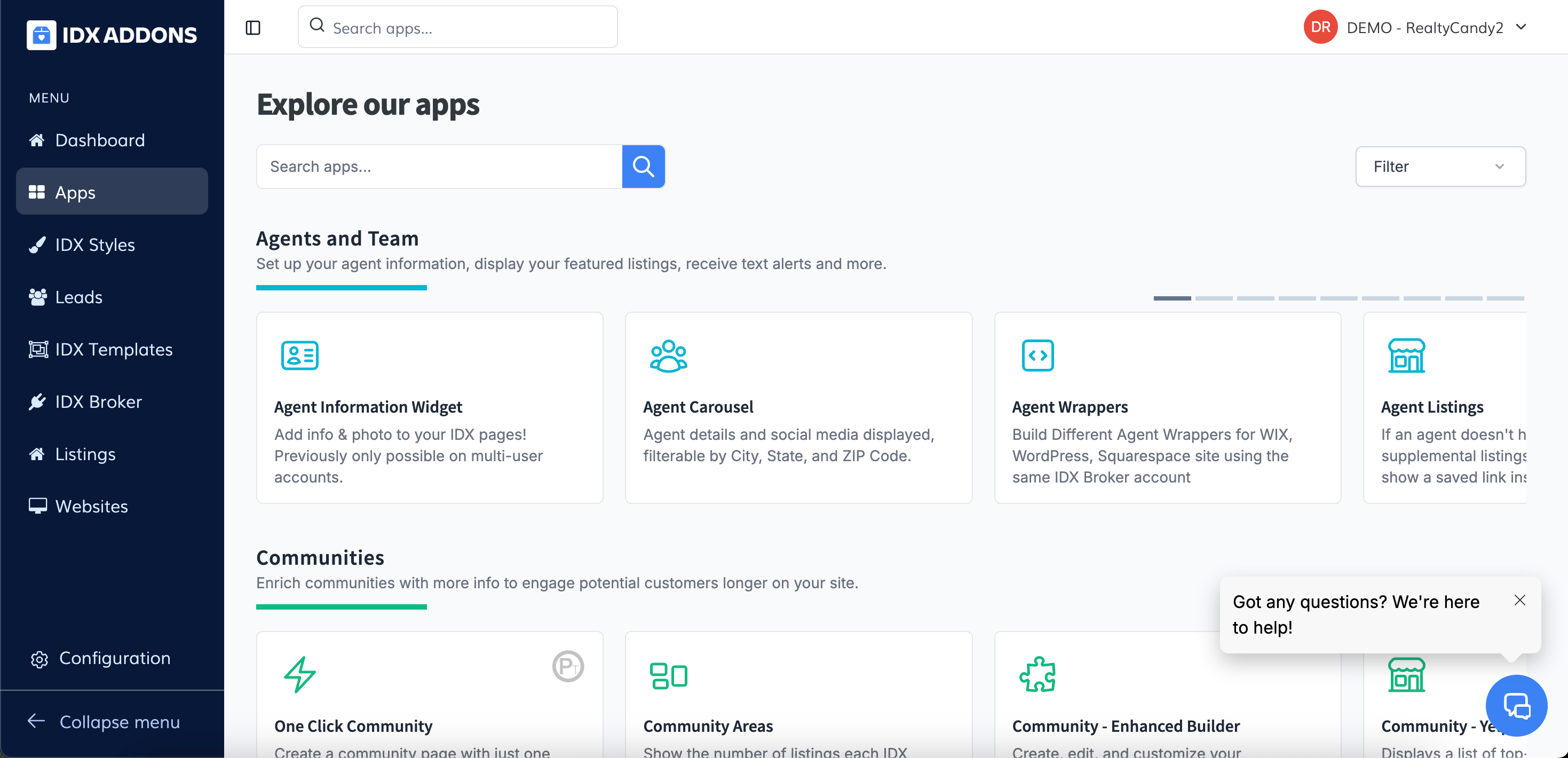The width and height of the screenshot is (1568, 758).
Task: Open the Agent Listings app card title
Action: (1432, 407)
